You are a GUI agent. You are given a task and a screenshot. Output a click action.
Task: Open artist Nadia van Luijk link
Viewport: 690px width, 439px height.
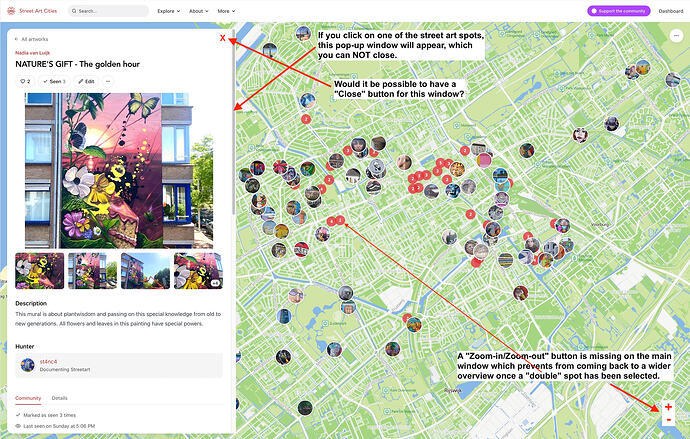pyautogui.click(x=33, y=53)
